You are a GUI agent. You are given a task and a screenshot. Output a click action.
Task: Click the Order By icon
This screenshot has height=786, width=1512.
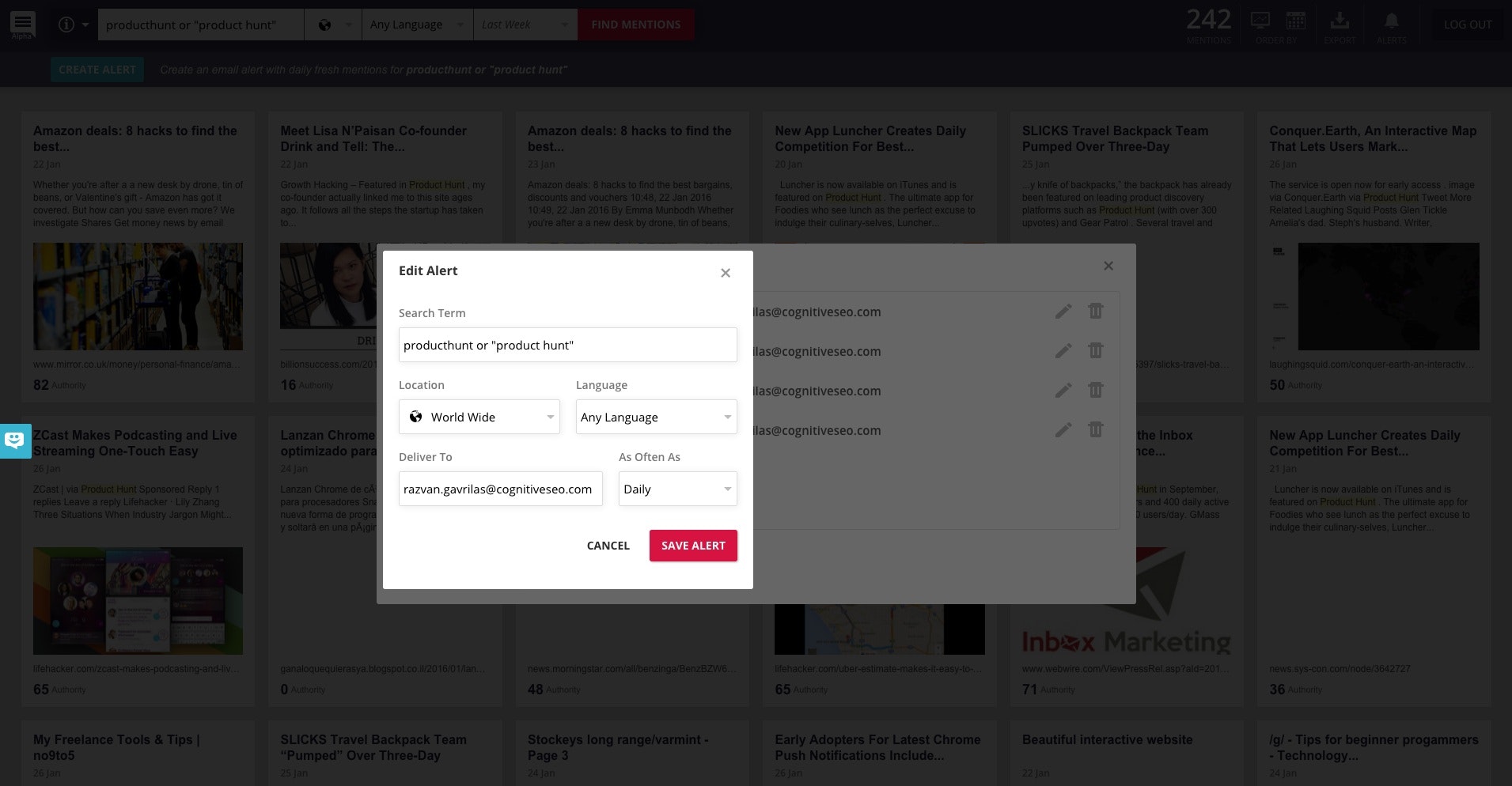(x=1260, y=21)
